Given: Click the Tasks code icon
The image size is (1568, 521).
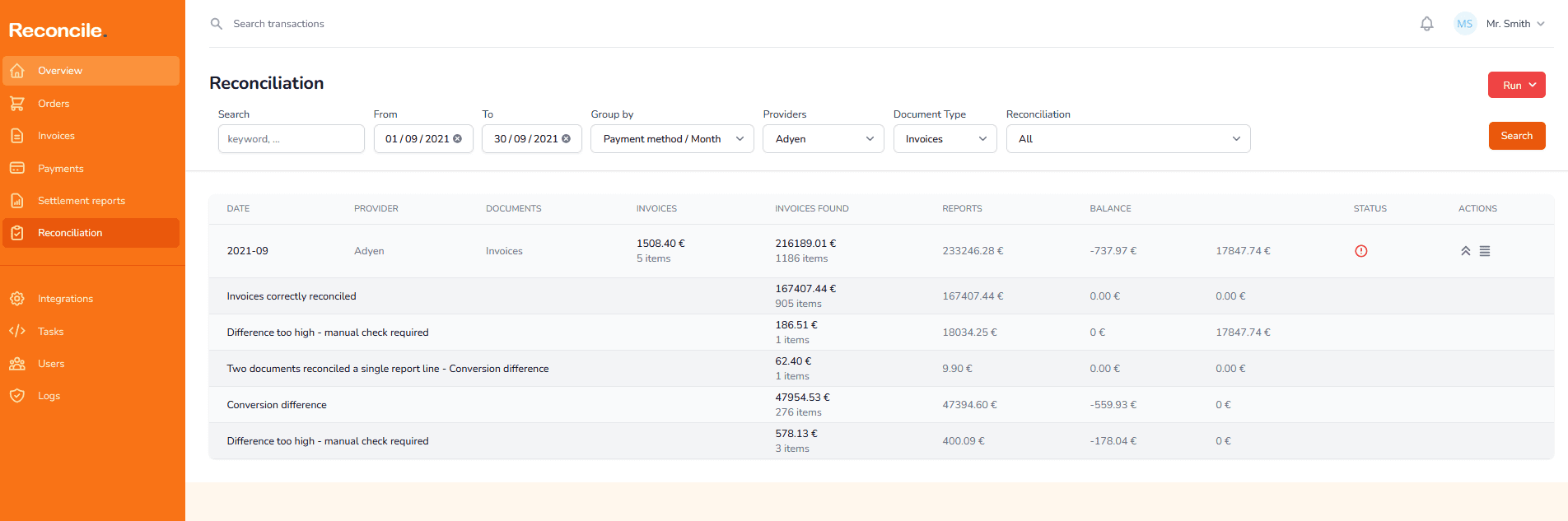Looking at the screenshot, I should coord(17,331).
